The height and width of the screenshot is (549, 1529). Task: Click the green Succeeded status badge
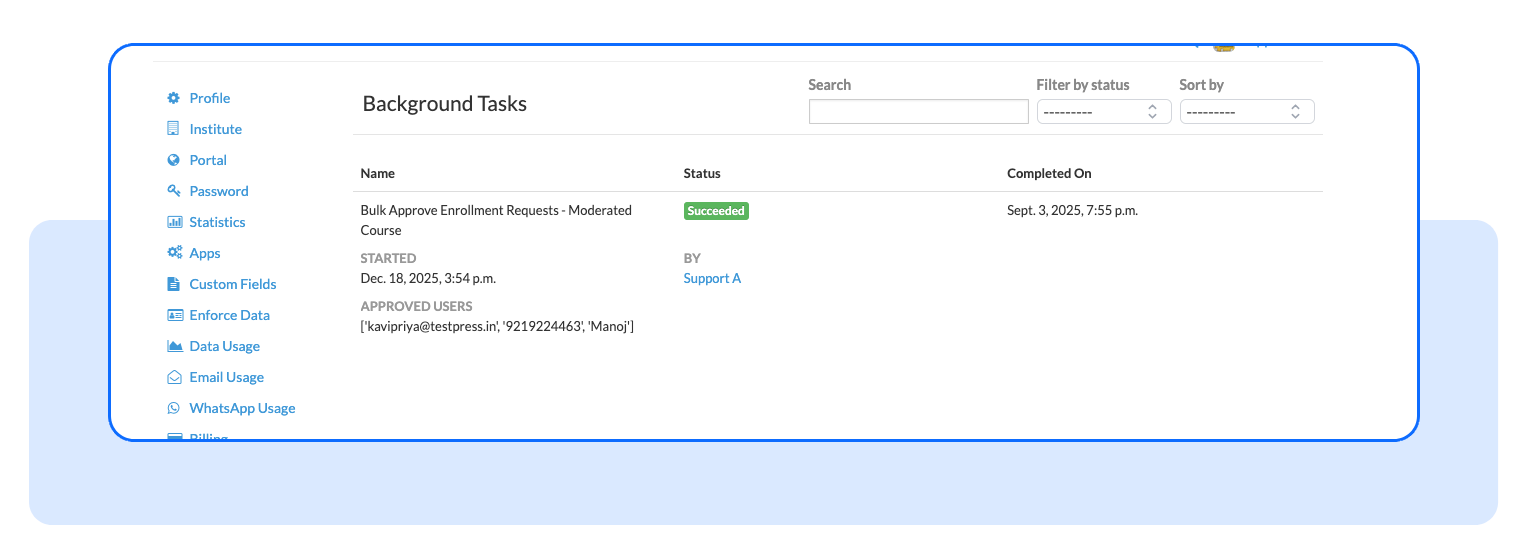[x=716, y=211]
